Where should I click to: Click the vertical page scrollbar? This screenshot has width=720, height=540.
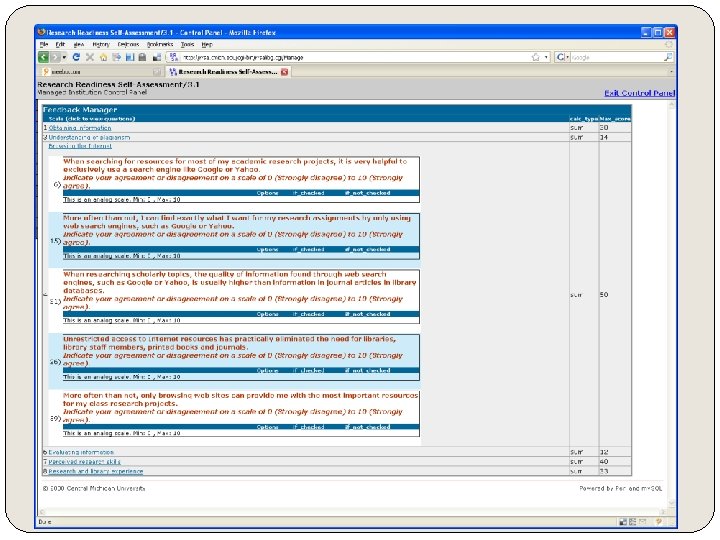pos(671,304)
